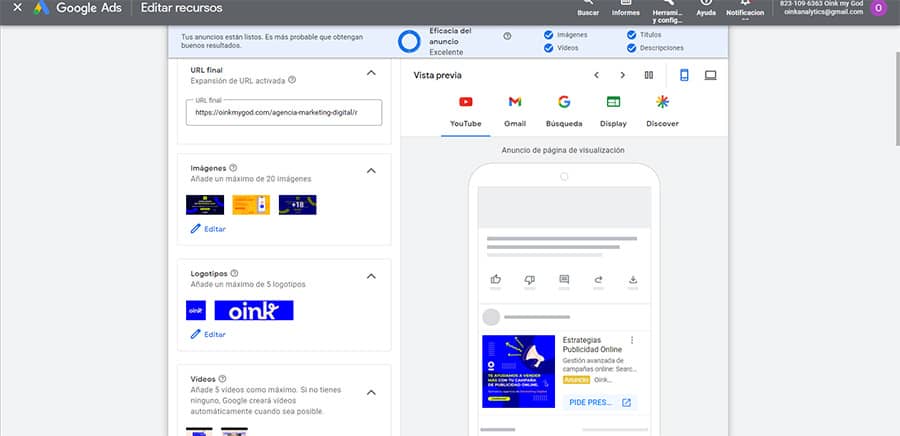Select the YouTube preview tab
Screen dimensions: 900x436
click(465, 112)
